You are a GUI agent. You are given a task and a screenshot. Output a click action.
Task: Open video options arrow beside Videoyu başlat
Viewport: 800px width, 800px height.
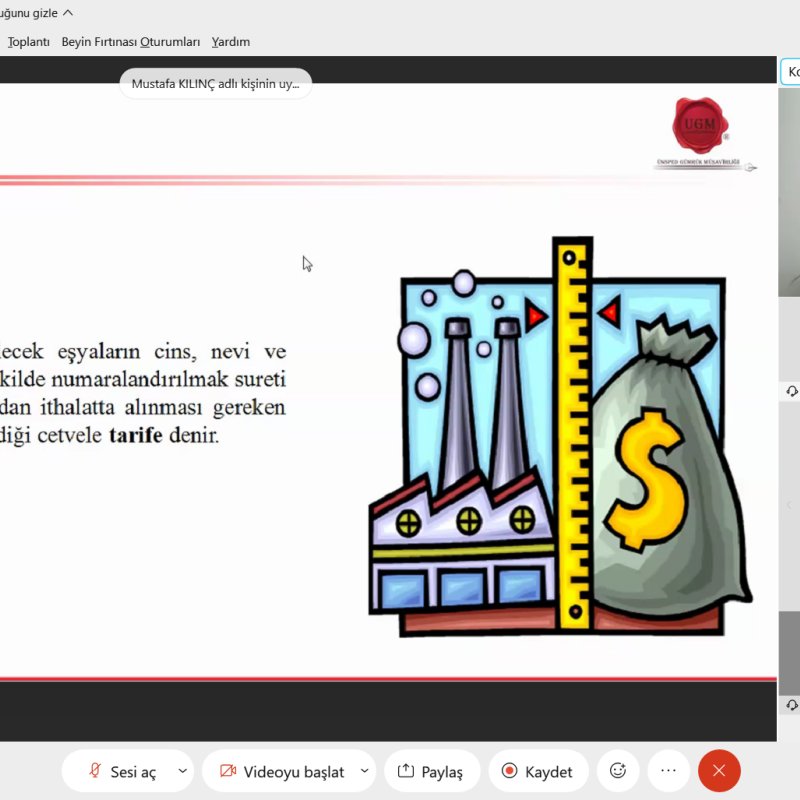(364, 771)
